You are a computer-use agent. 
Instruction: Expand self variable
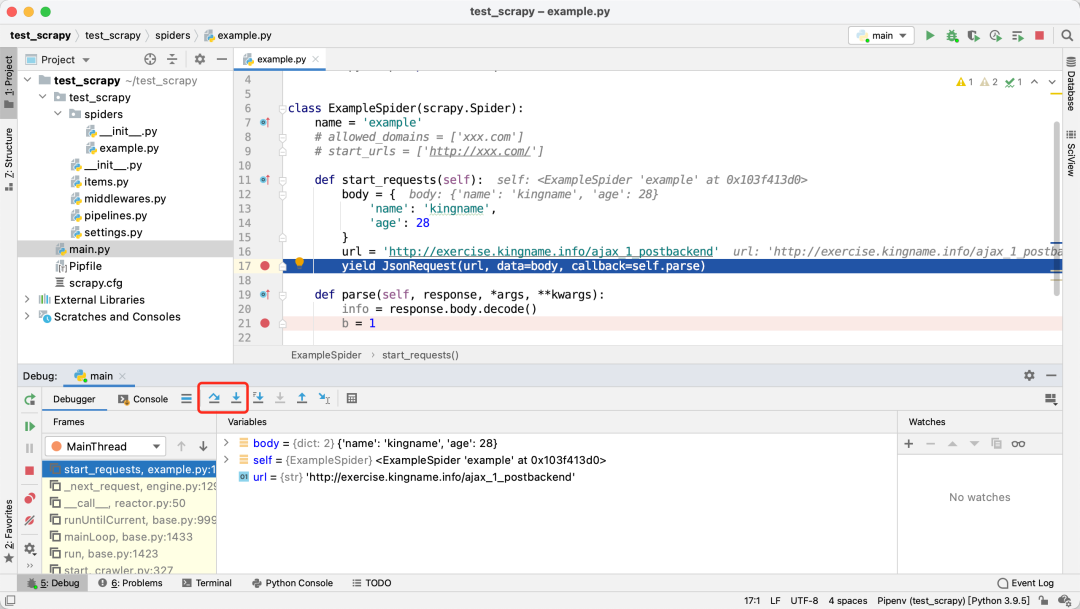pos(227,460)
